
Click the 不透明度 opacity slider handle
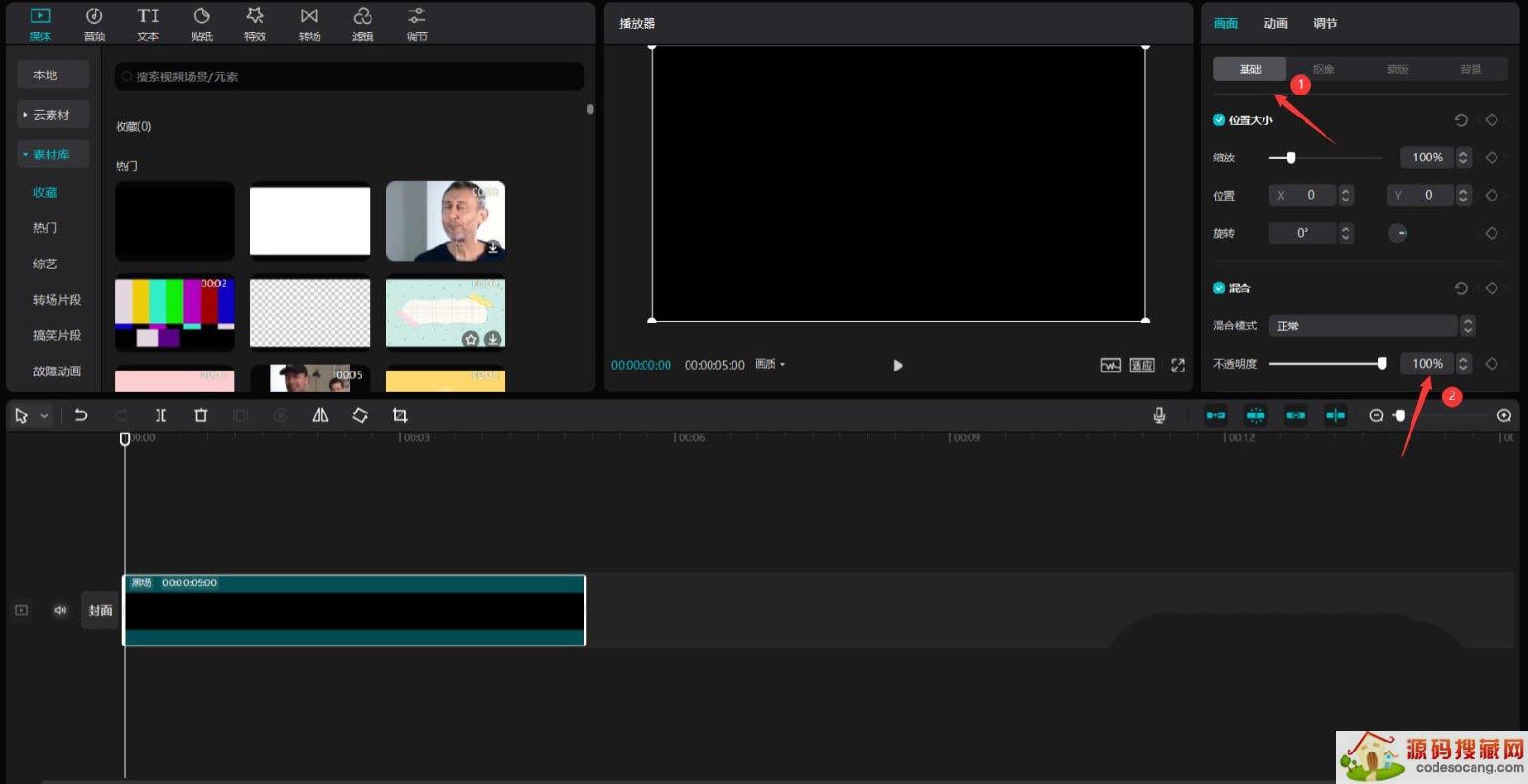click(x=1381, y=364)
